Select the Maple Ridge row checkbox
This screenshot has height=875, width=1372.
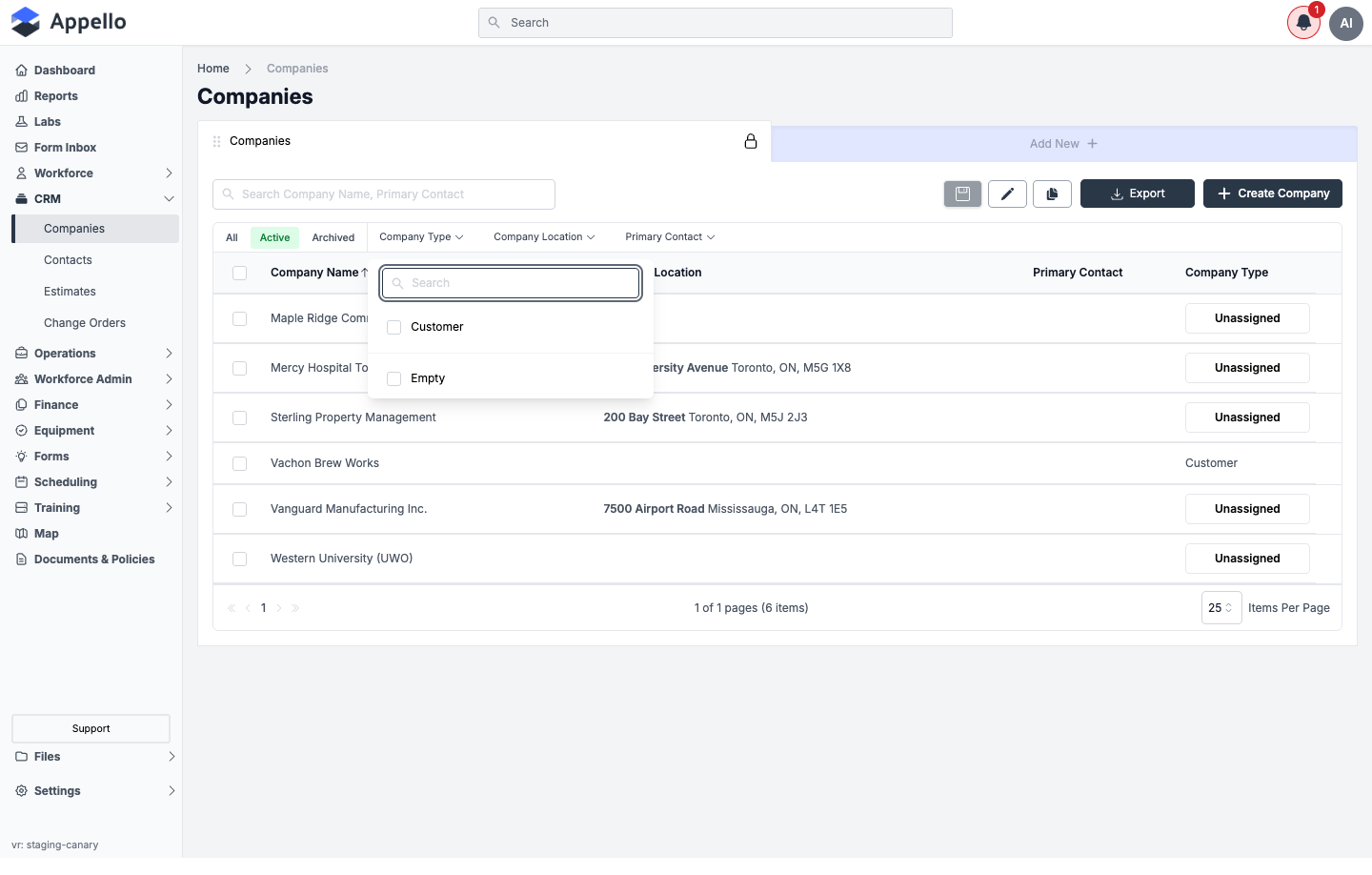click(239, 318)
